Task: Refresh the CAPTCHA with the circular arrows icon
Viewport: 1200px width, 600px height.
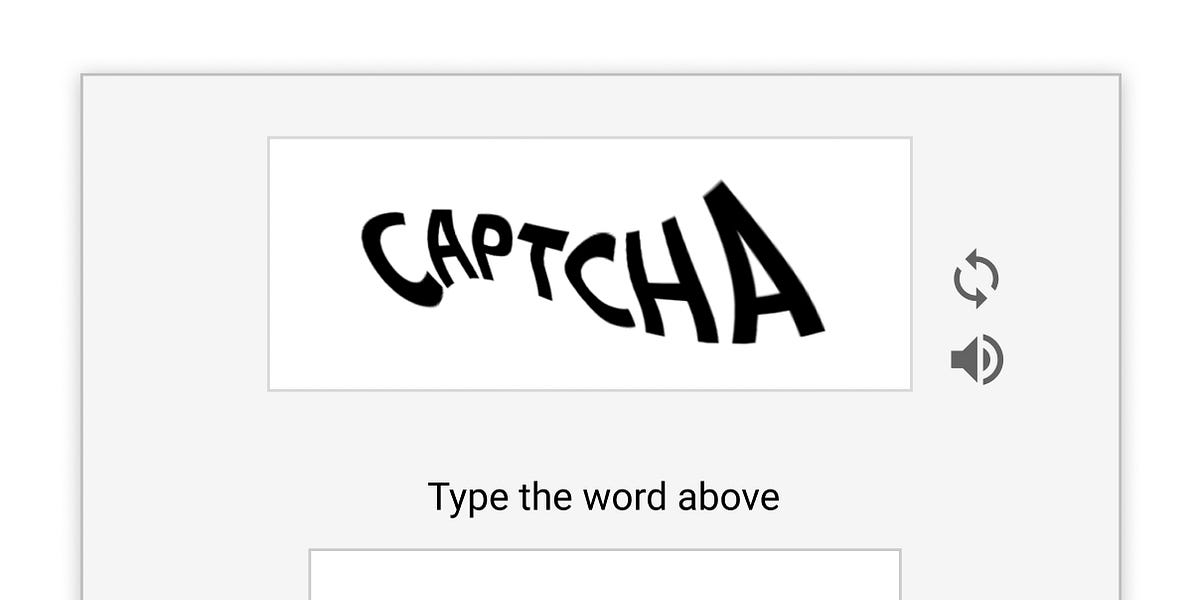Action: [x=976, y=279]
